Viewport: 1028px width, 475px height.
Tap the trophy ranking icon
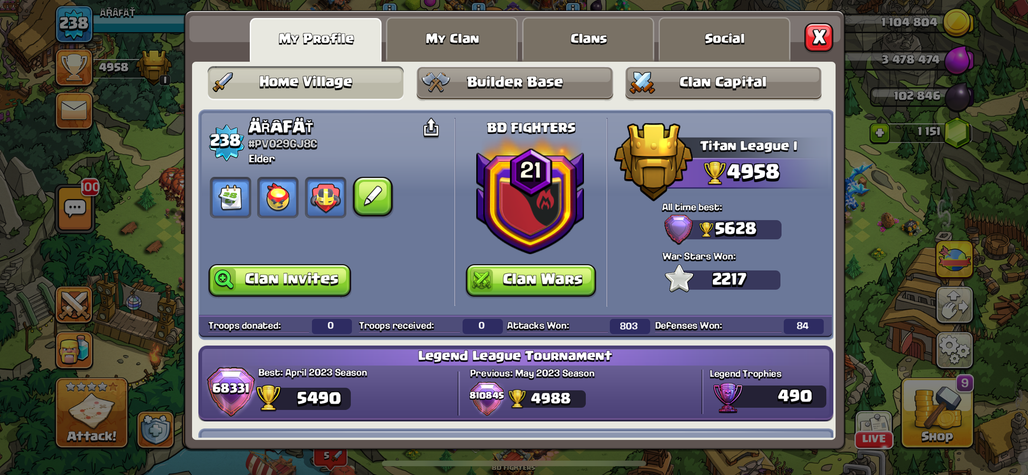click(73, 67)
